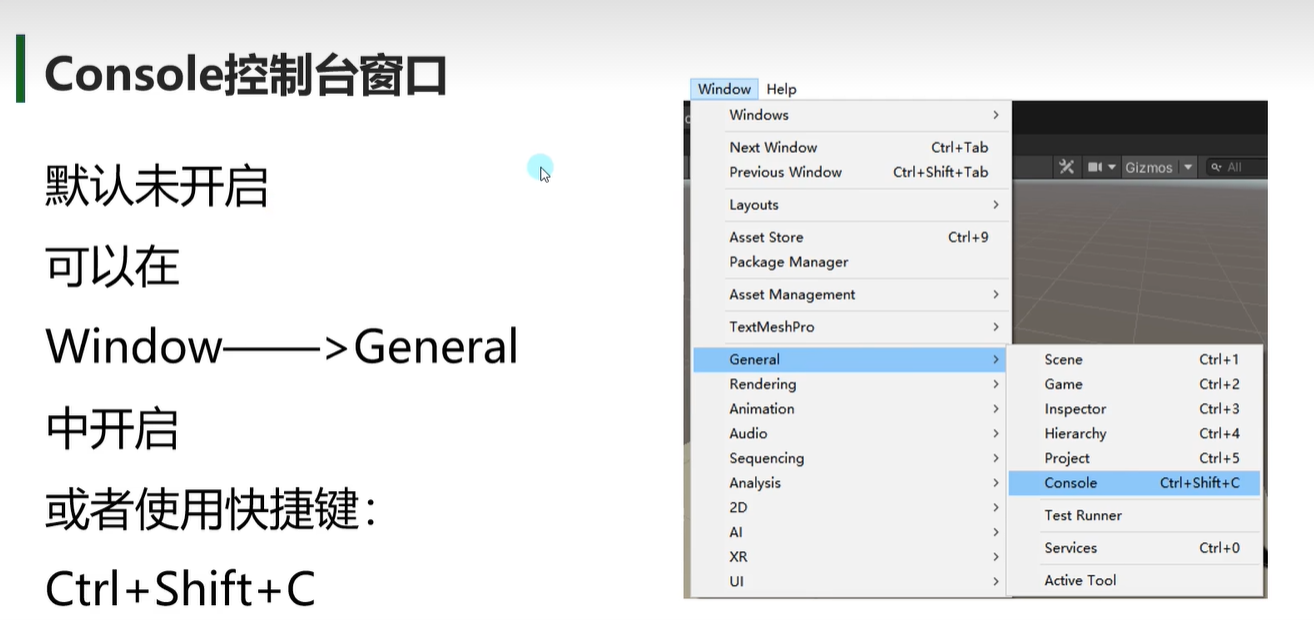Open Test Runner from General submenu
Screen dimensions: 1314x620
point(1135,515)
